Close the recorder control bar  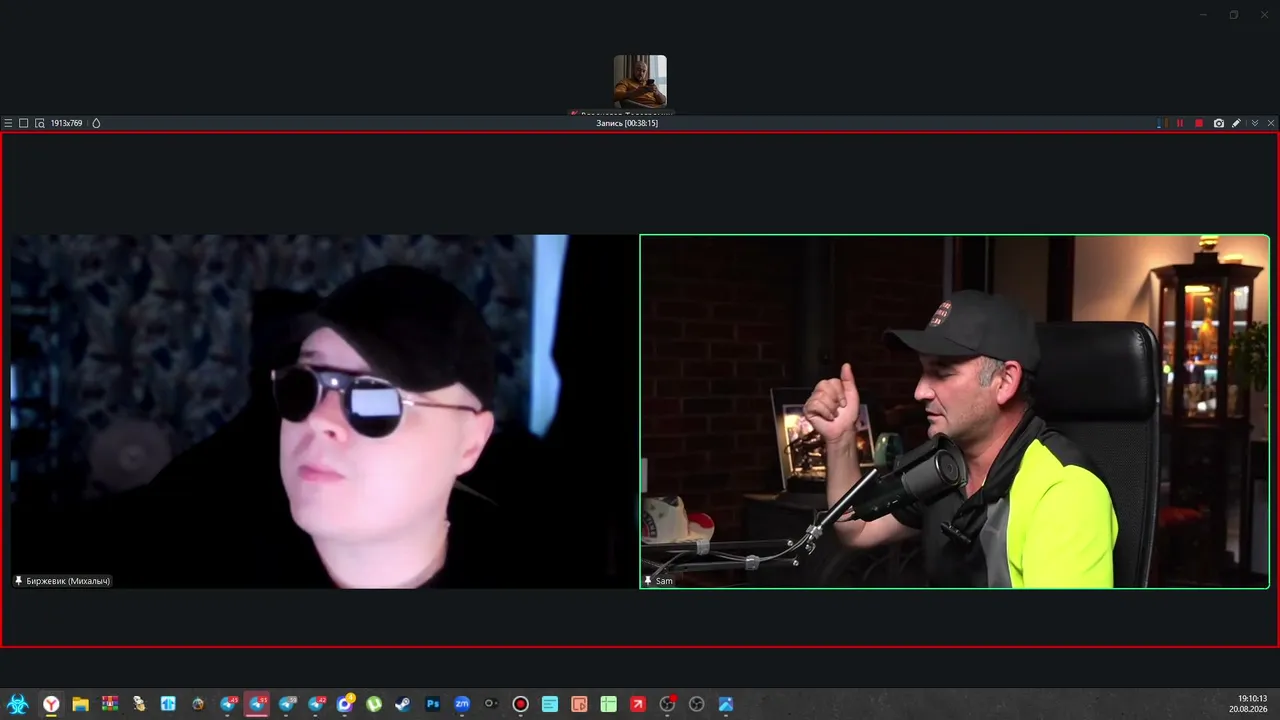[x=1271, y=123]
